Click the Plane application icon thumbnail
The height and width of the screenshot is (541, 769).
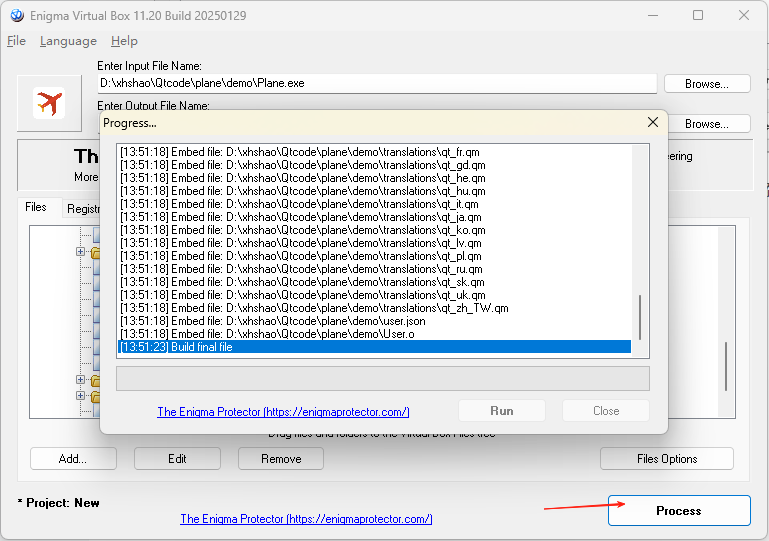49,103
